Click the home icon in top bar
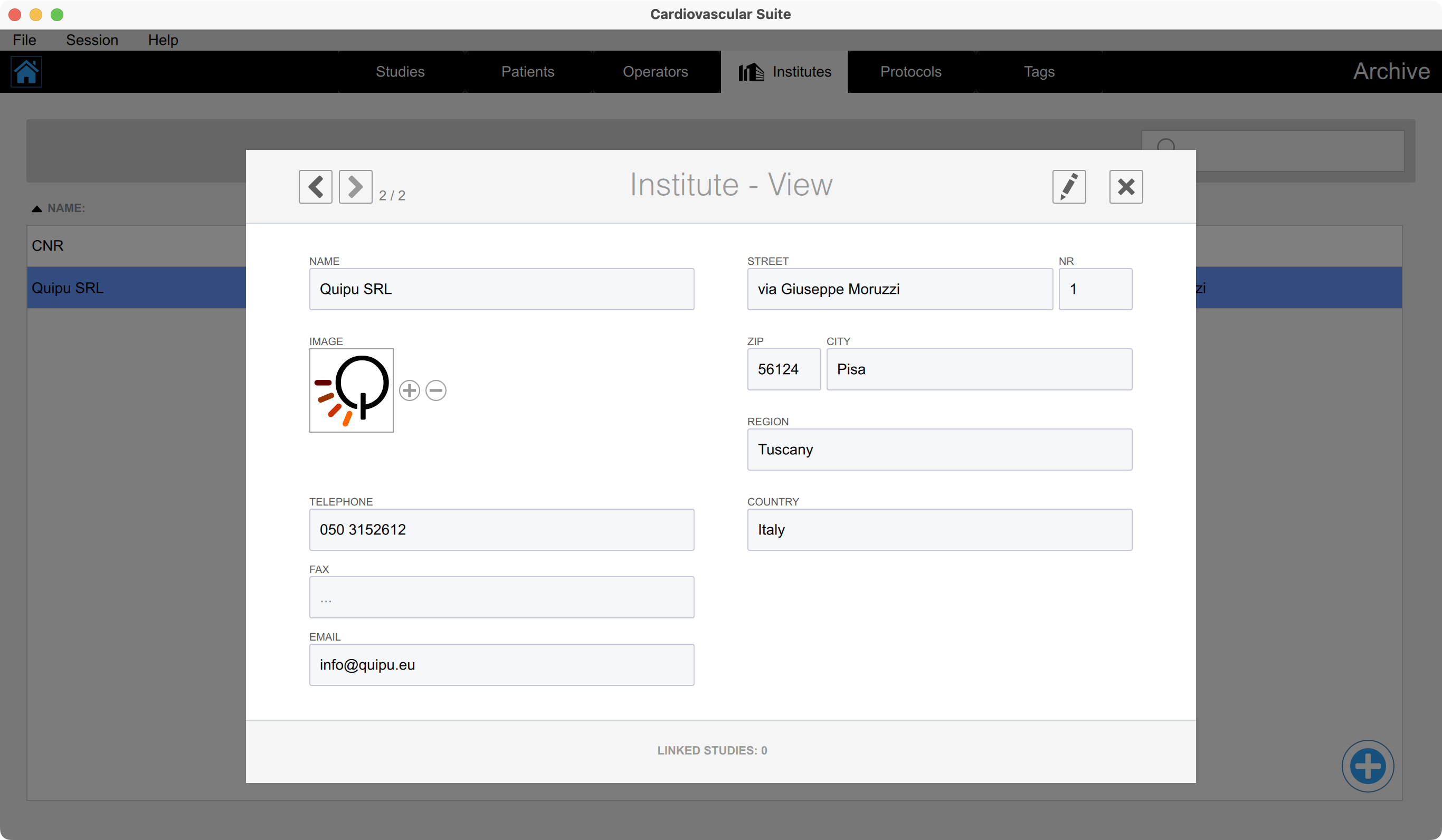Screen dimensions: 1442x840 click(x=26, y=72)
